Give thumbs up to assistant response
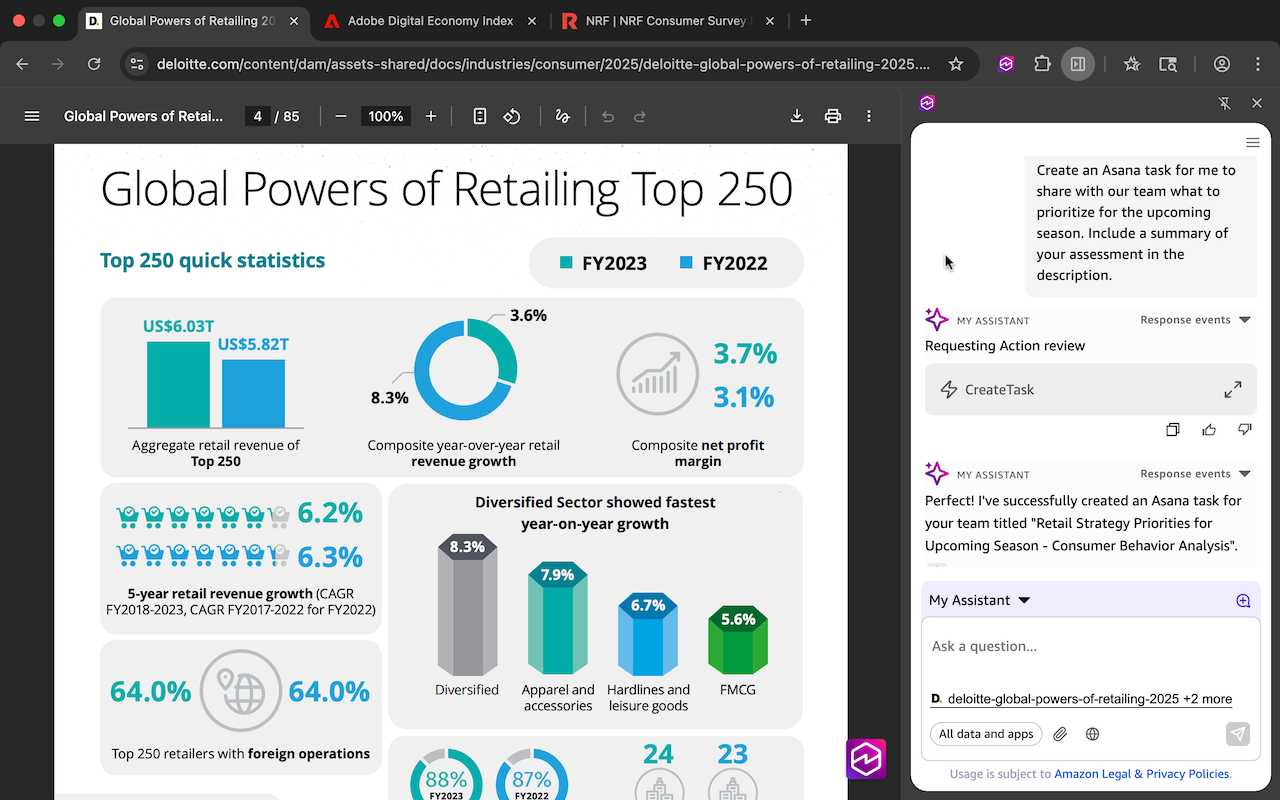Viewport: 1280px width, 800px height. pos(1209,430)
